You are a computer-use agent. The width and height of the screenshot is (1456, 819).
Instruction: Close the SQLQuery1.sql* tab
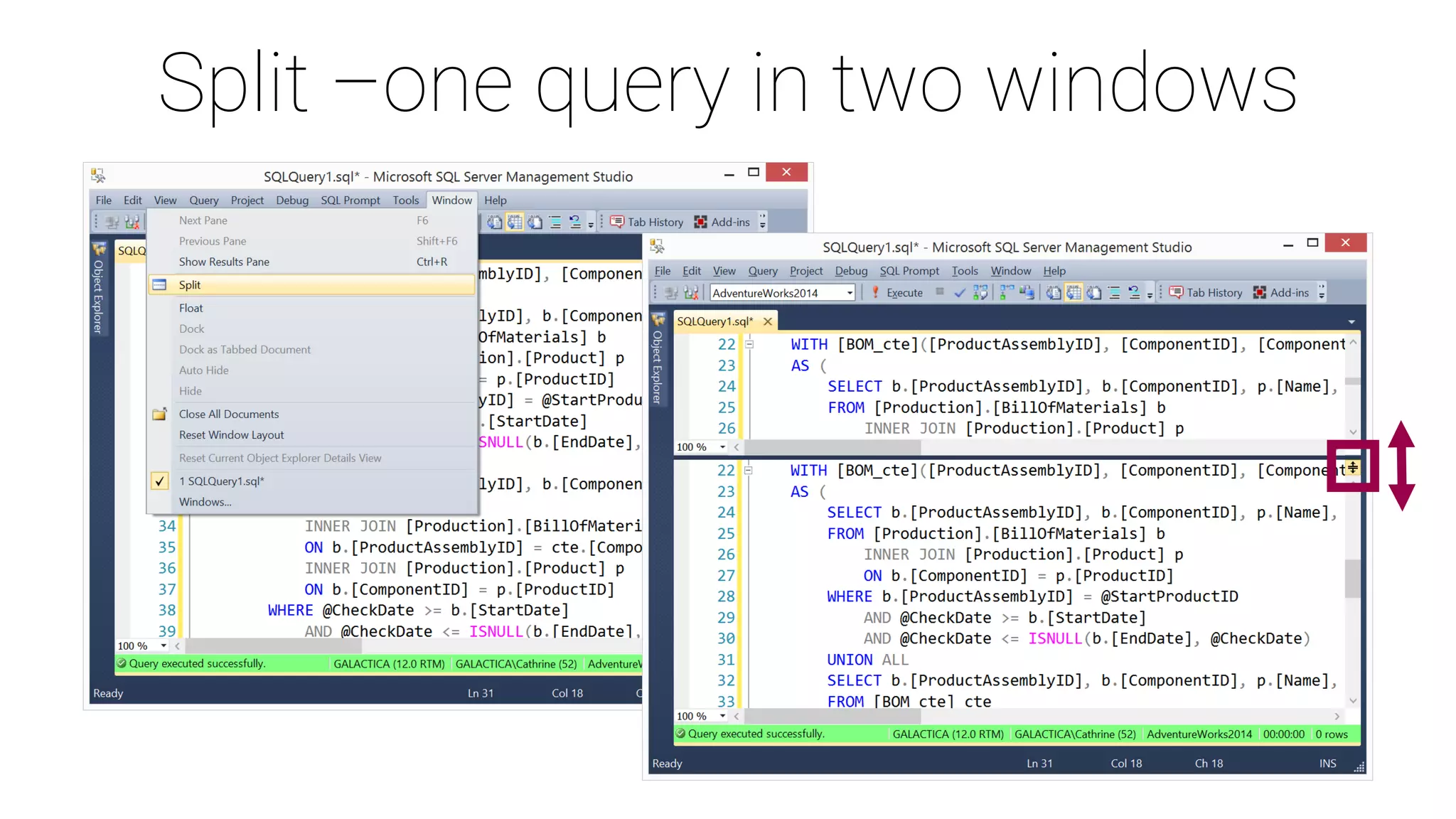pos(768,321)
